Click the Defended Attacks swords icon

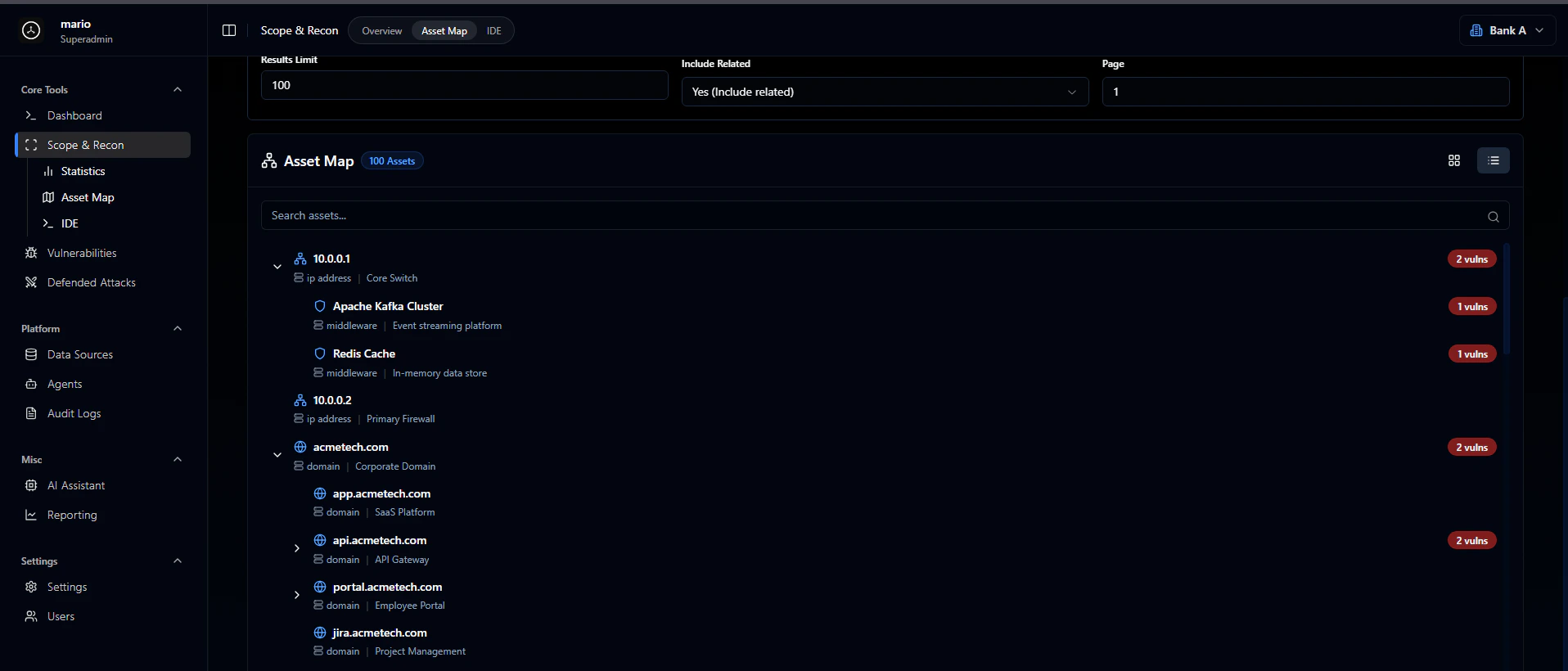tap(31, 282)
